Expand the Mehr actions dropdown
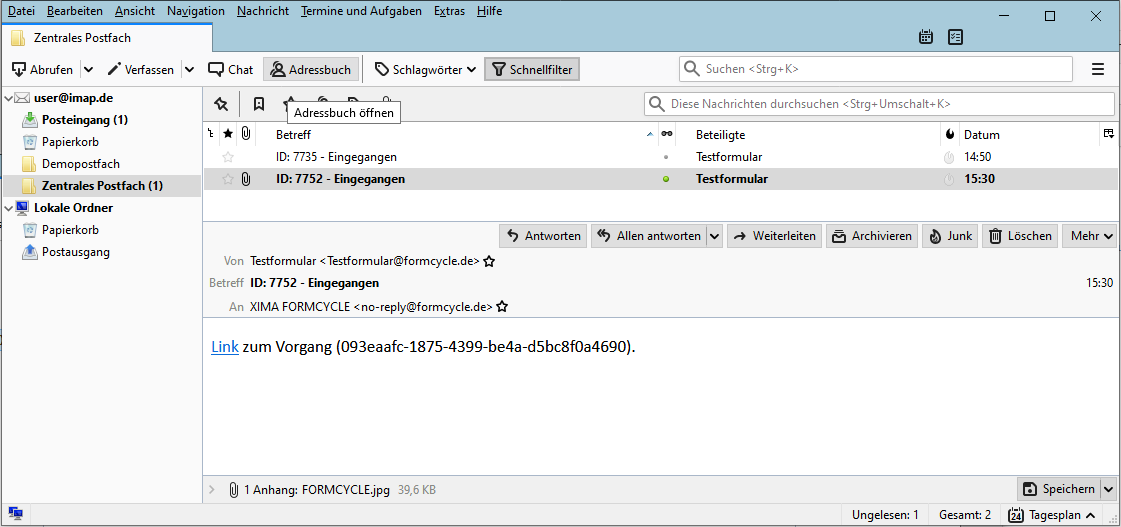1121x527 pixels. click(x=1089, y=236)
